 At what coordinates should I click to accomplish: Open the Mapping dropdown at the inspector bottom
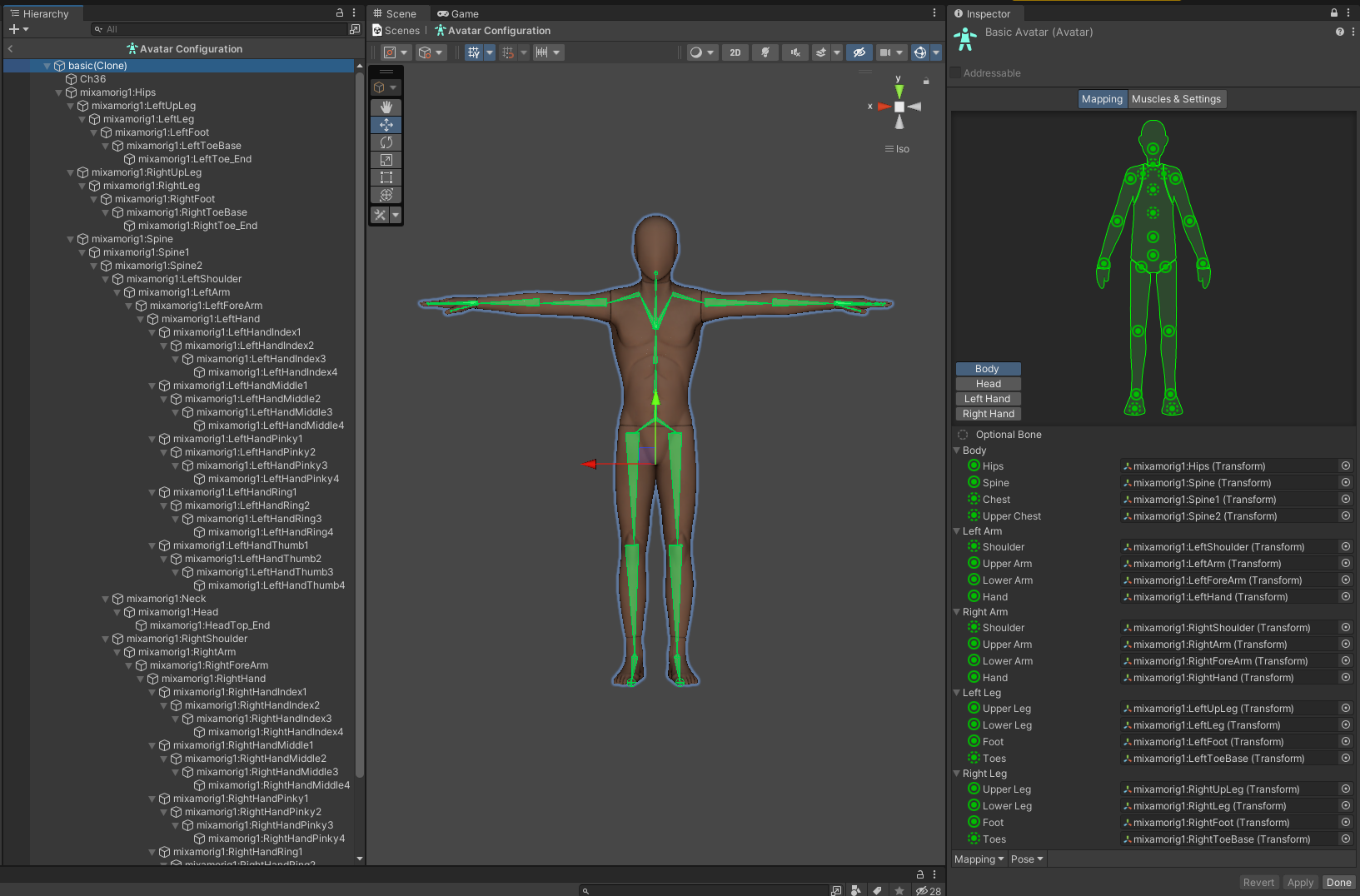[979, 859]
